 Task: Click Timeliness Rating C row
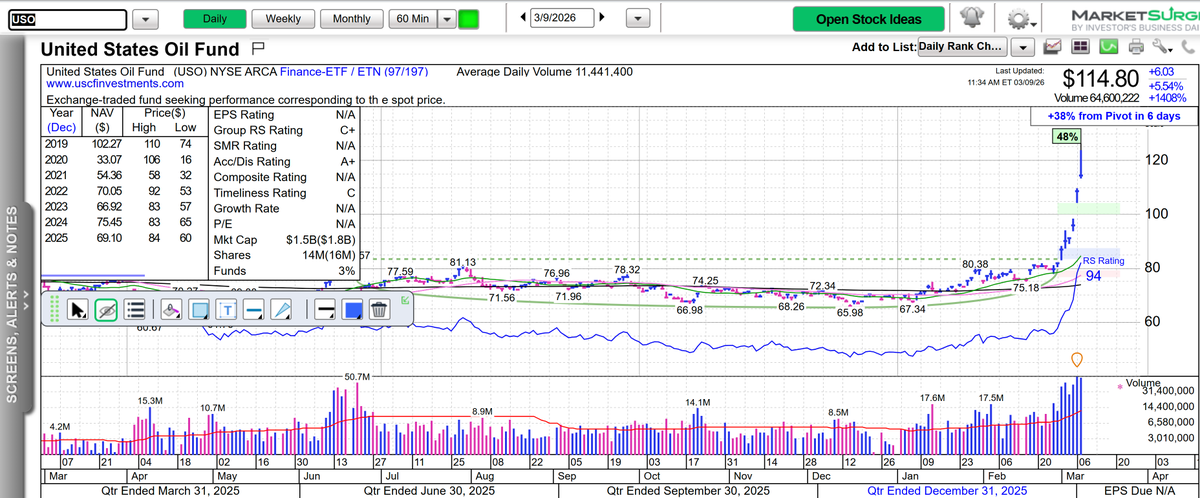(283, 192)
